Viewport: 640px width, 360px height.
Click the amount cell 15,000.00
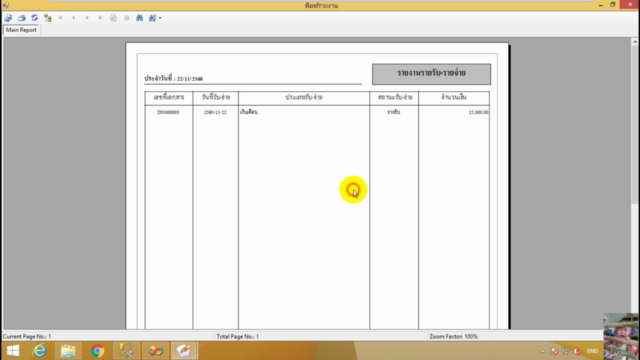[478, 112]
